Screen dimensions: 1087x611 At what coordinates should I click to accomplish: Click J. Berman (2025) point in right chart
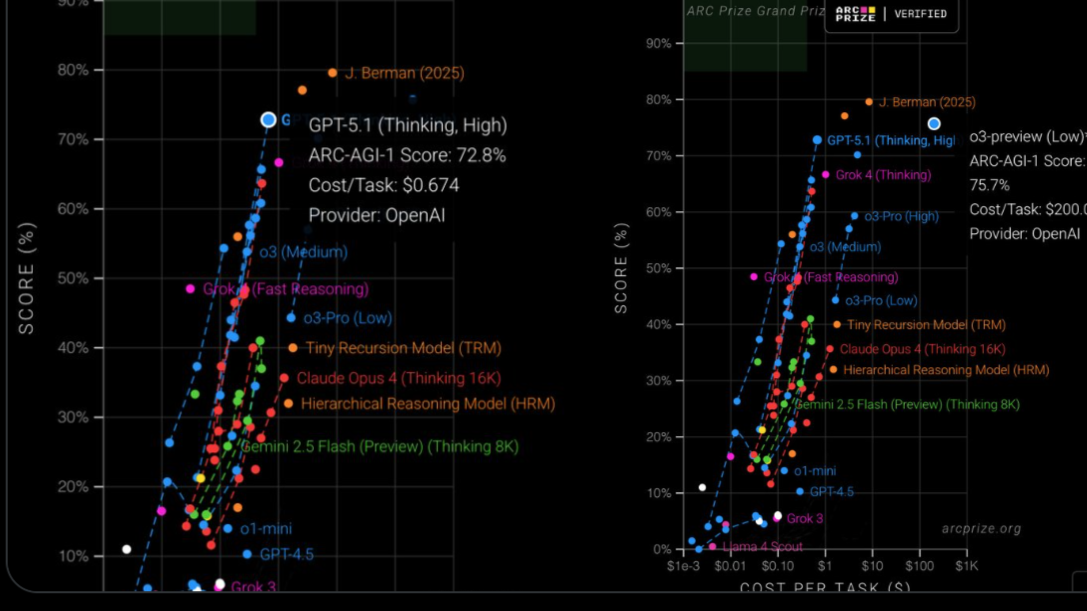tap(868, 102)
